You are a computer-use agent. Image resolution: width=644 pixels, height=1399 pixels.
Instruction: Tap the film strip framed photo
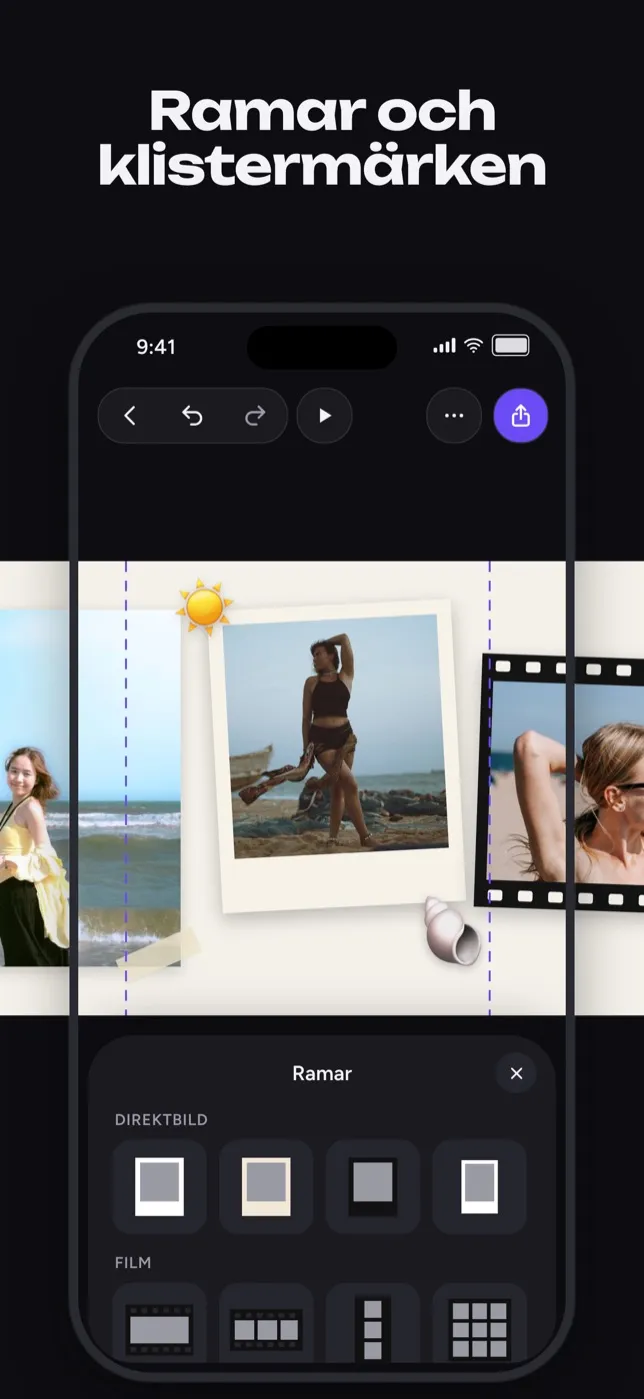coord(562,783)
